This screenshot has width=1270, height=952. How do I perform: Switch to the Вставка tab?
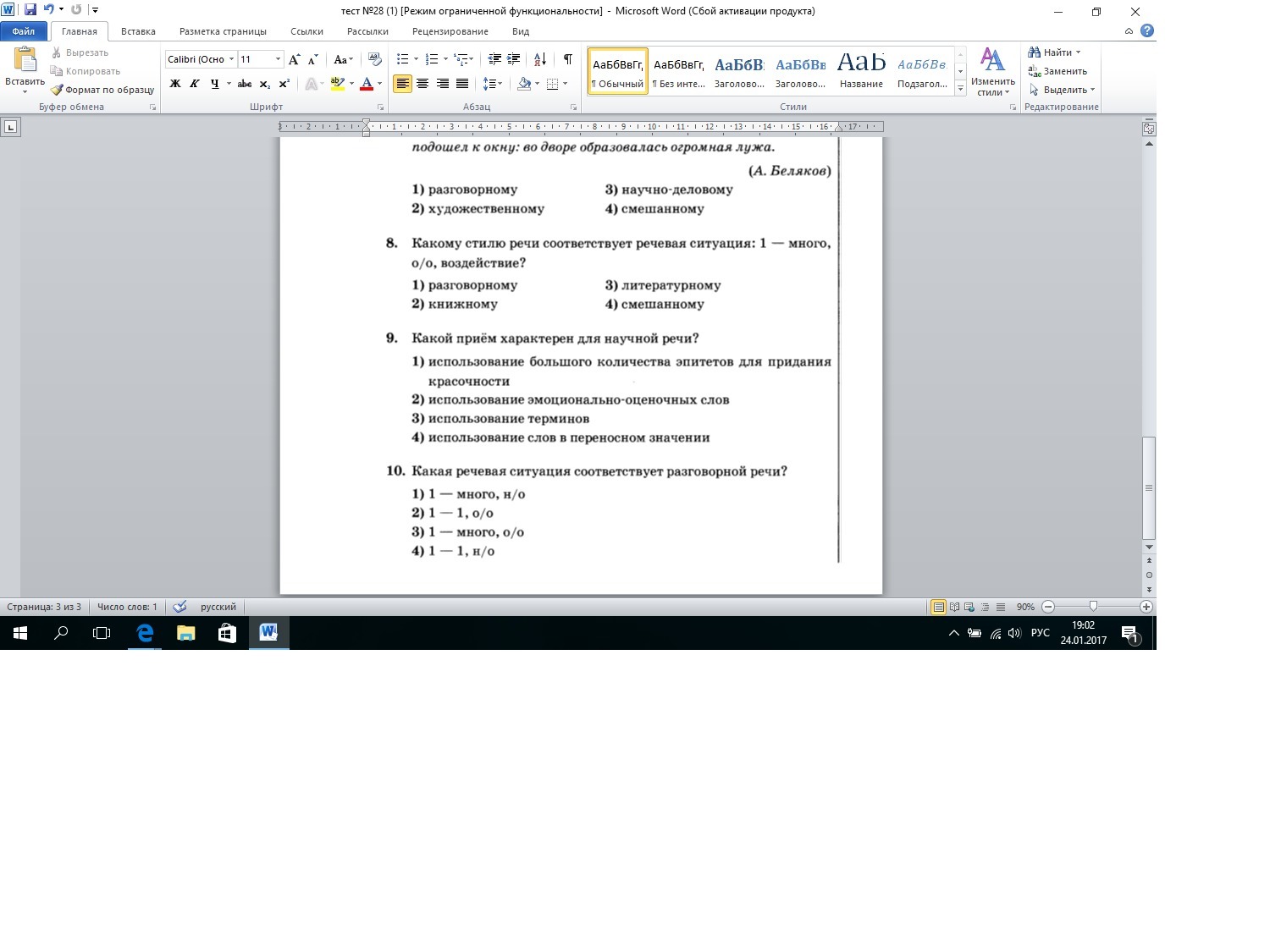coord(138,31)
